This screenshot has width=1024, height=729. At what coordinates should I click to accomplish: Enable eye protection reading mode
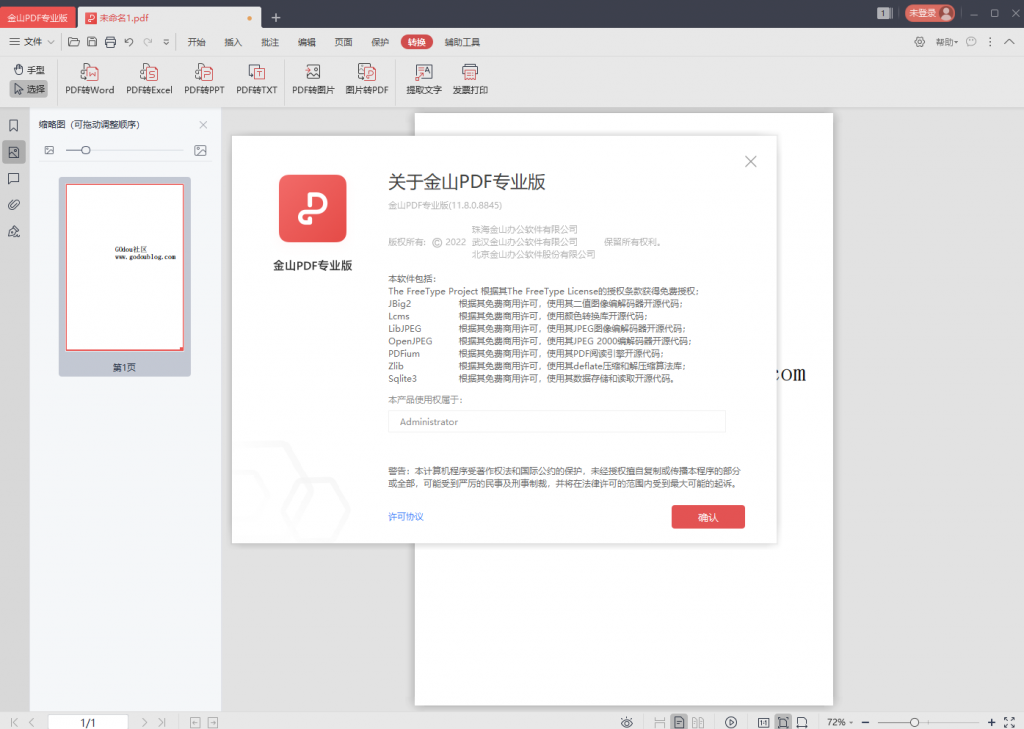tap(627, 721)
